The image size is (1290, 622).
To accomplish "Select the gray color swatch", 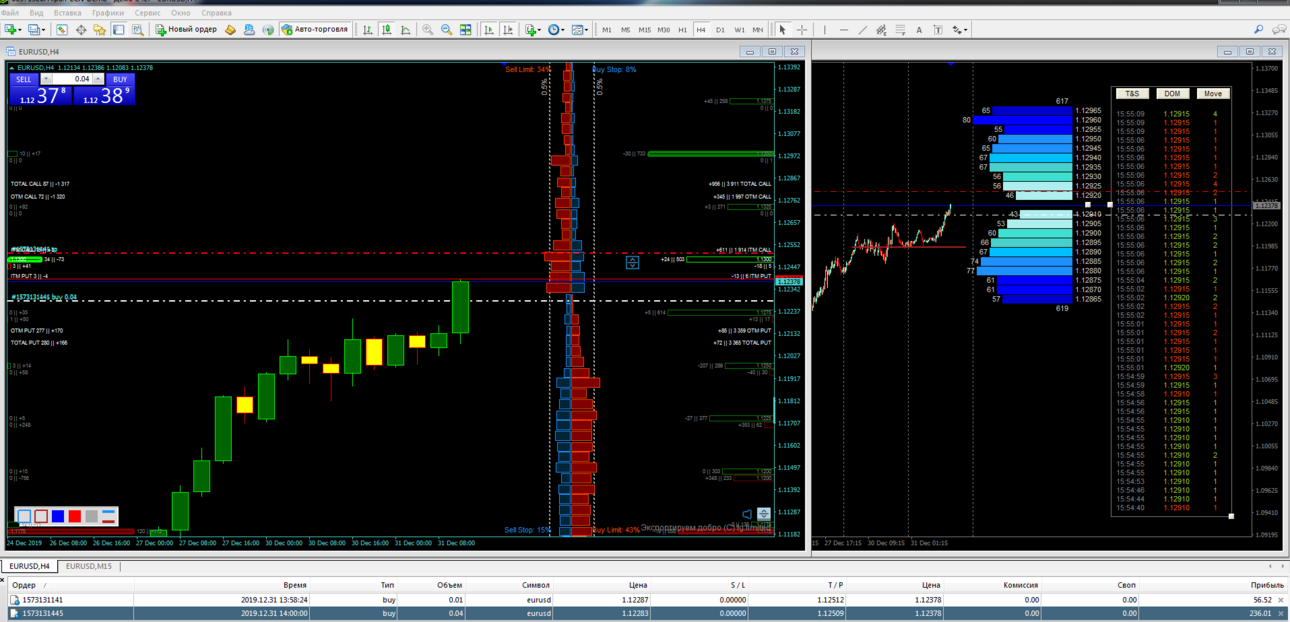I will (92, 516).
